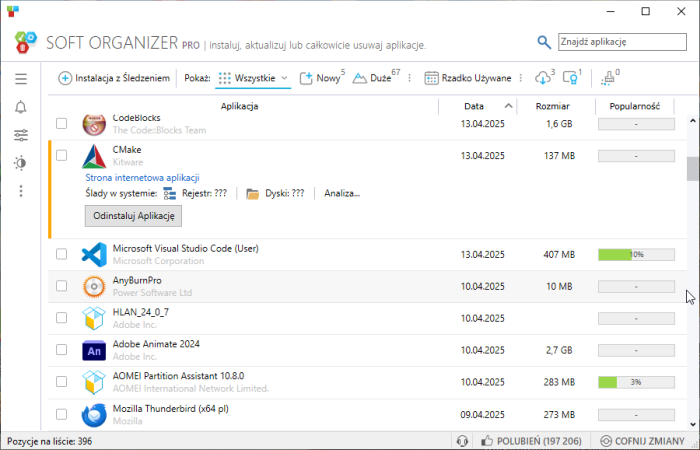This screenshot has height=450, width=700.
Task: Click the CMake triangle logo icon
Action: [x=94, y=156]
